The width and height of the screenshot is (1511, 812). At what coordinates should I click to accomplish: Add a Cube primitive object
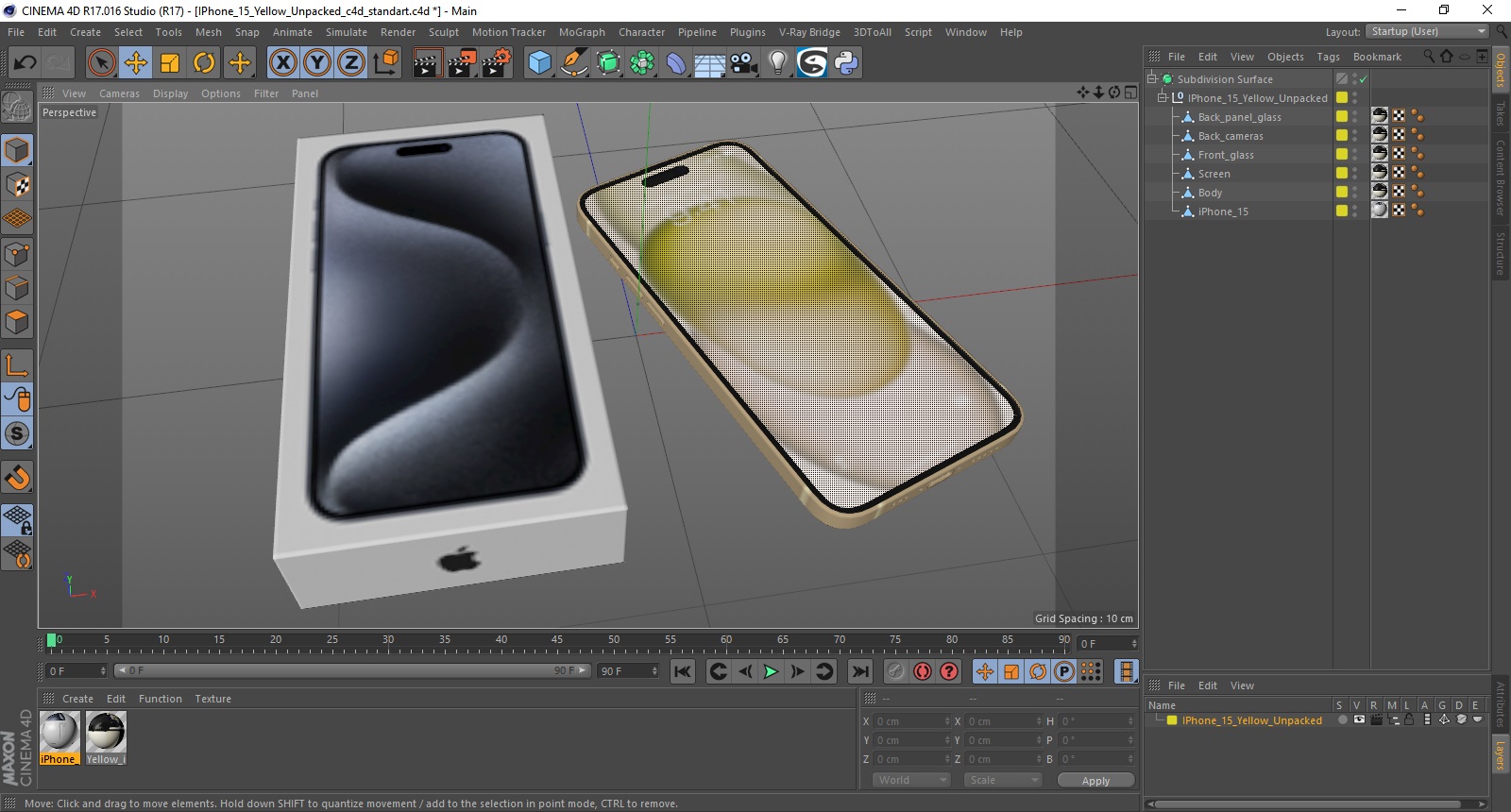point(539,63)
